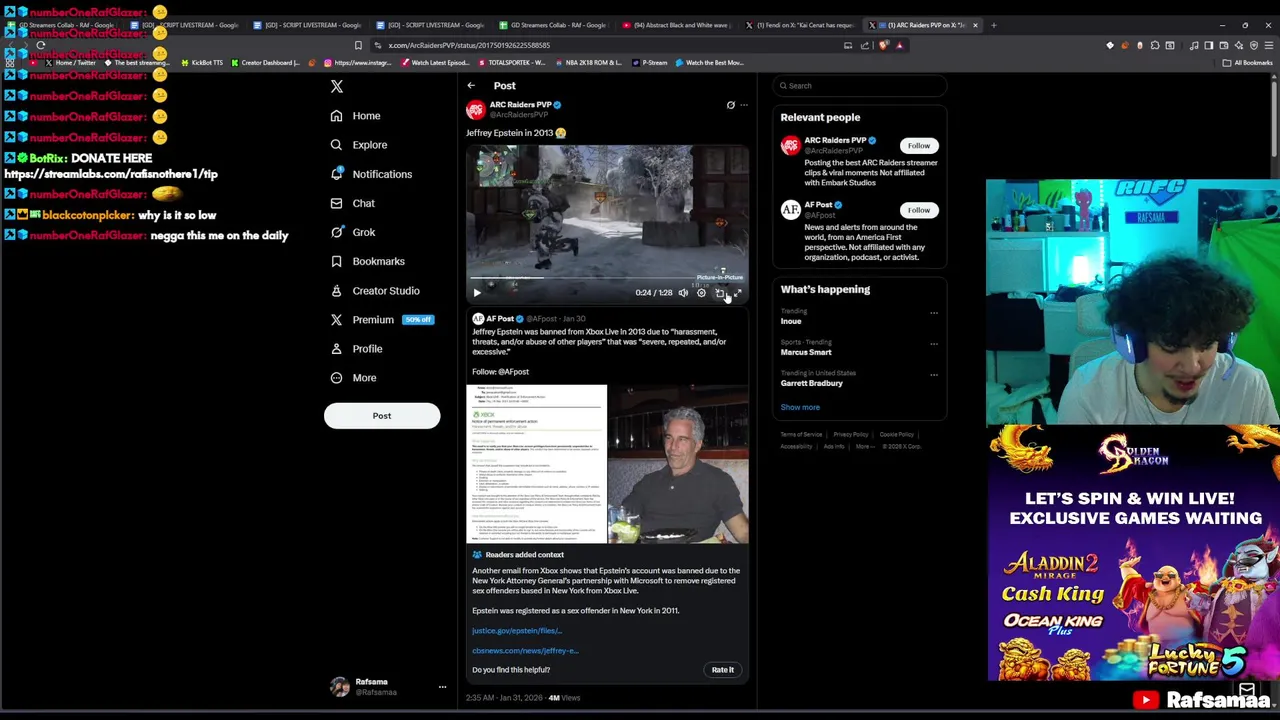This screenshot has height=720, width=1280.
Task: Open options for the Inoue trend
Action: click(934, 313)
